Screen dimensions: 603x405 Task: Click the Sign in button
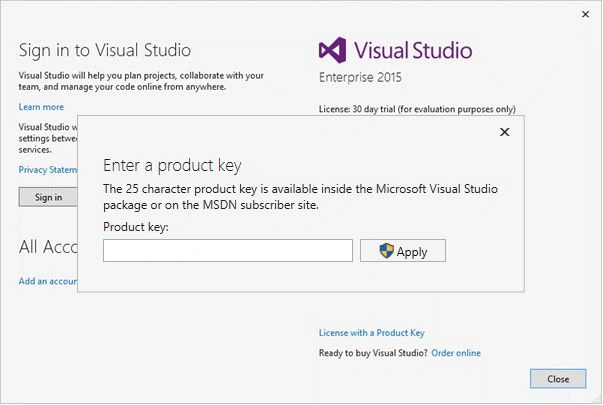(48, 197)
